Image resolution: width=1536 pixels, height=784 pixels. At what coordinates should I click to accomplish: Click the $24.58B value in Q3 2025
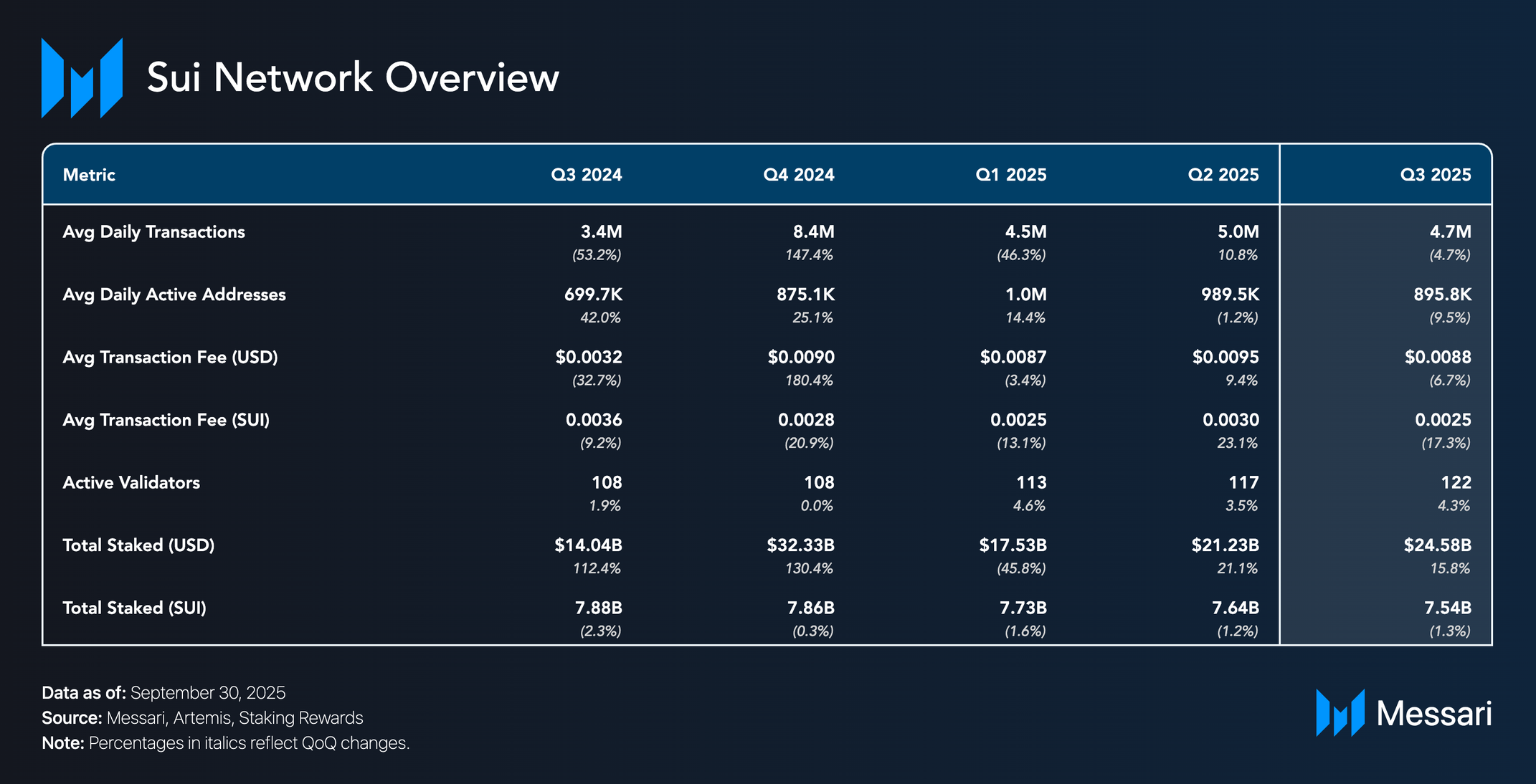(x=1437, y=545)
